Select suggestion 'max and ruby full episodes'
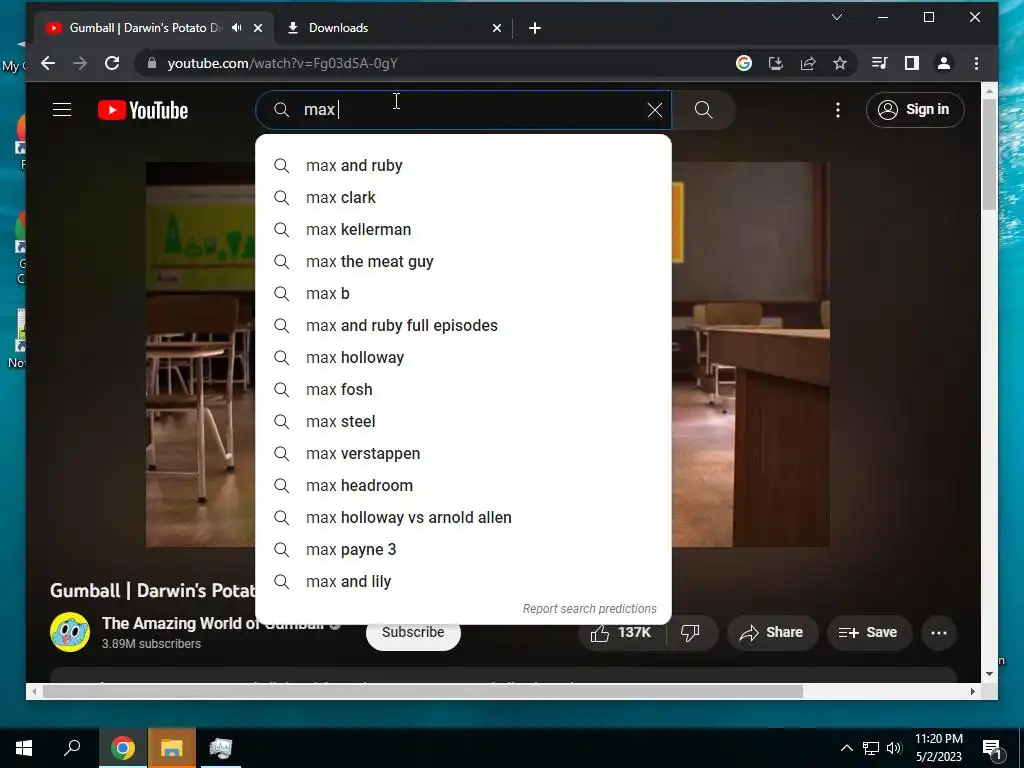The width and height of the screenshot is (1024, 768). click(x=463, y=325)
